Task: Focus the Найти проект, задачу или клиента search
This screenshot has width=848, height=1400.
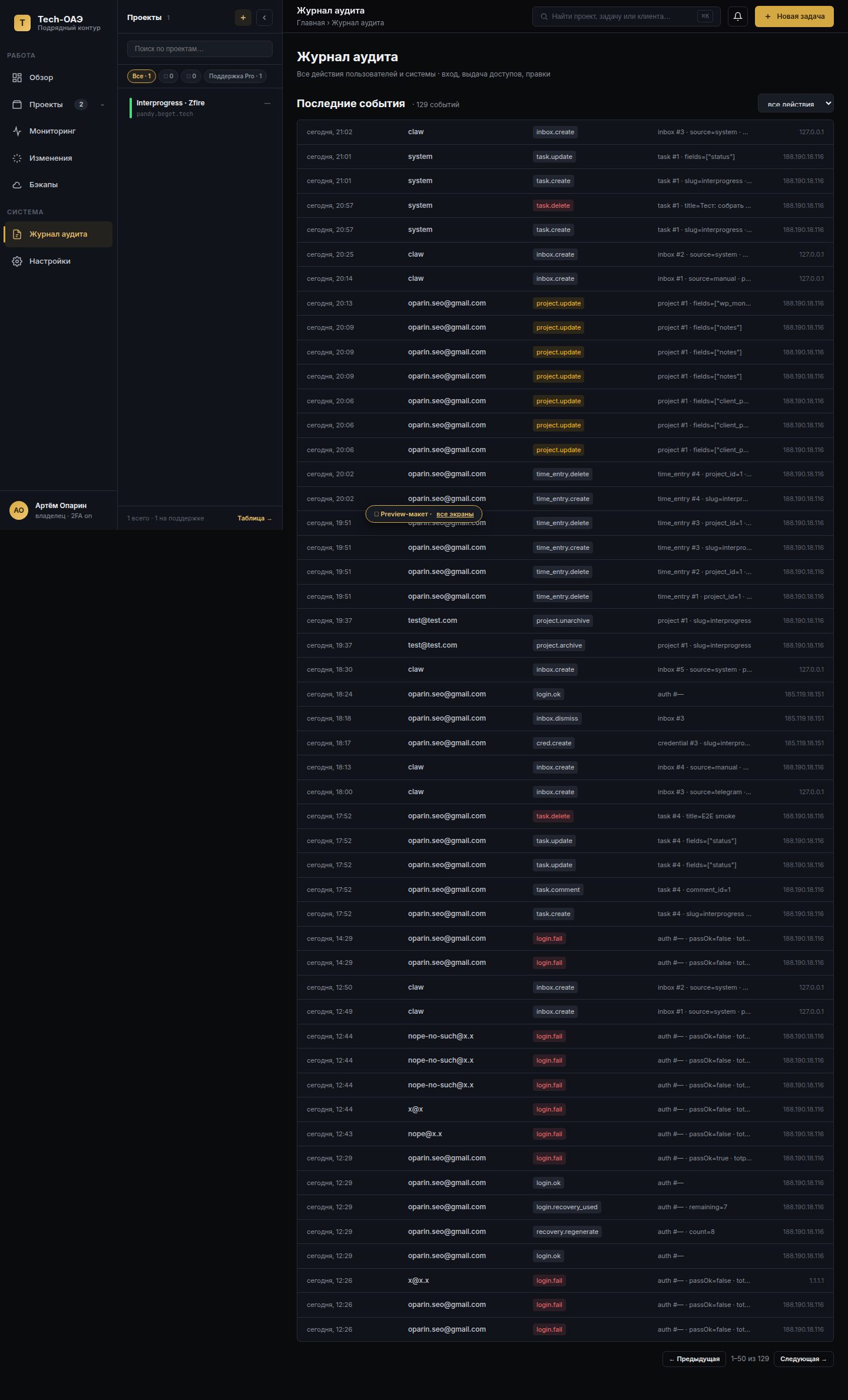Action: pos(627,16)
